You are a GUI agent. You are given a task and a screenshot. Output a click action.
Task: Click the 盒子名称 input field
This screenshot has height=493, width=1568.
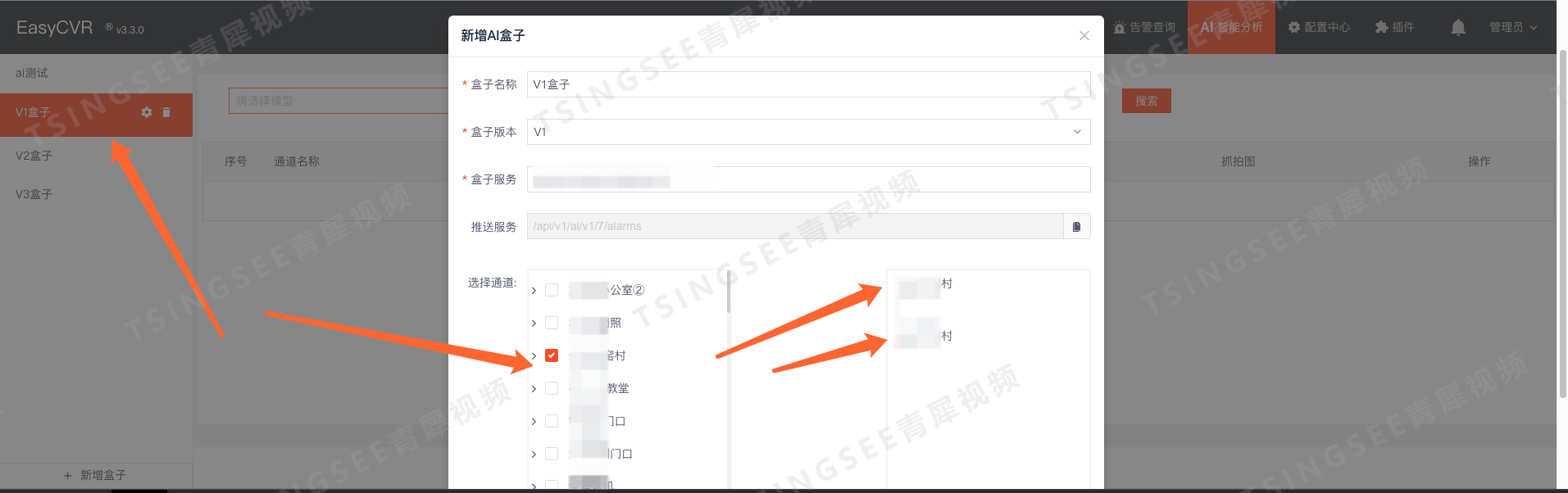pos(808,84)
